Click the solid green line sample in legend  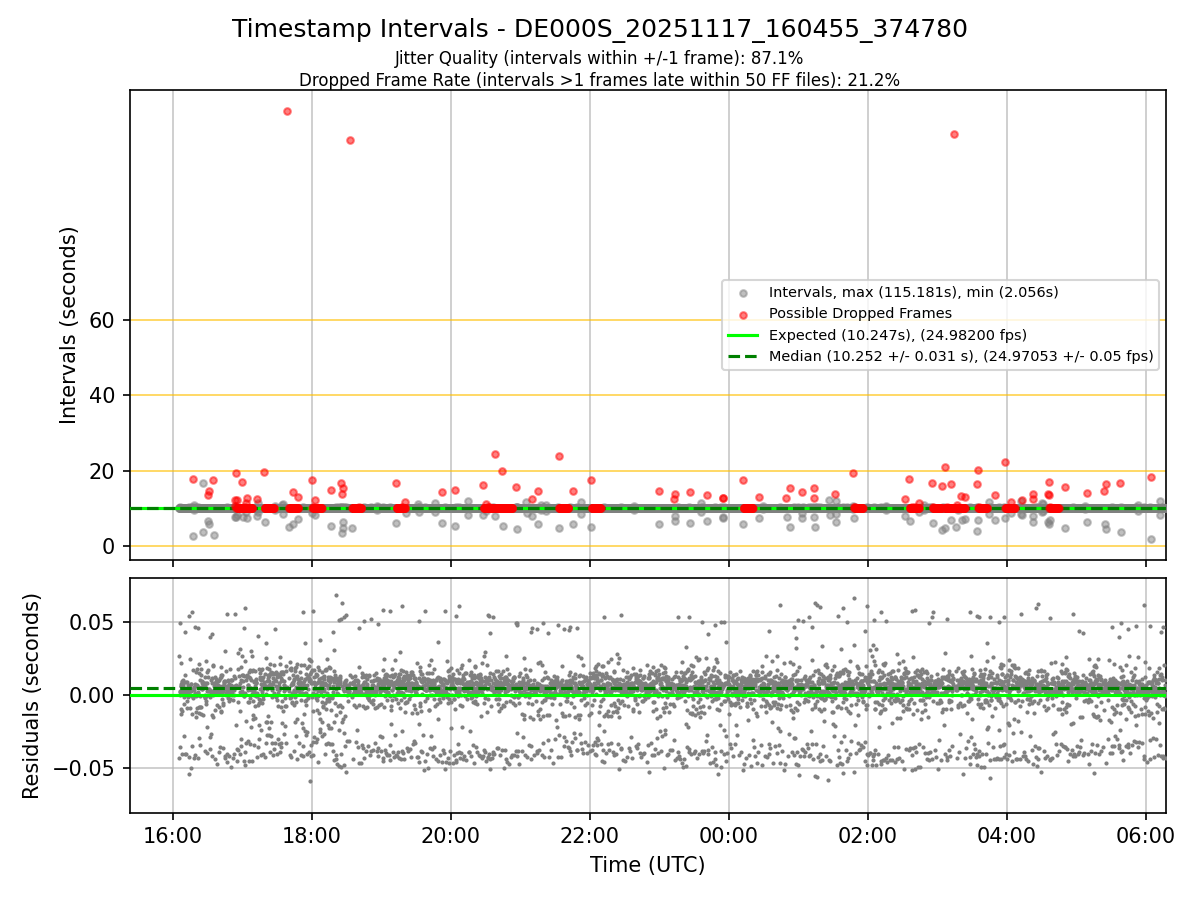click(742, 335)
